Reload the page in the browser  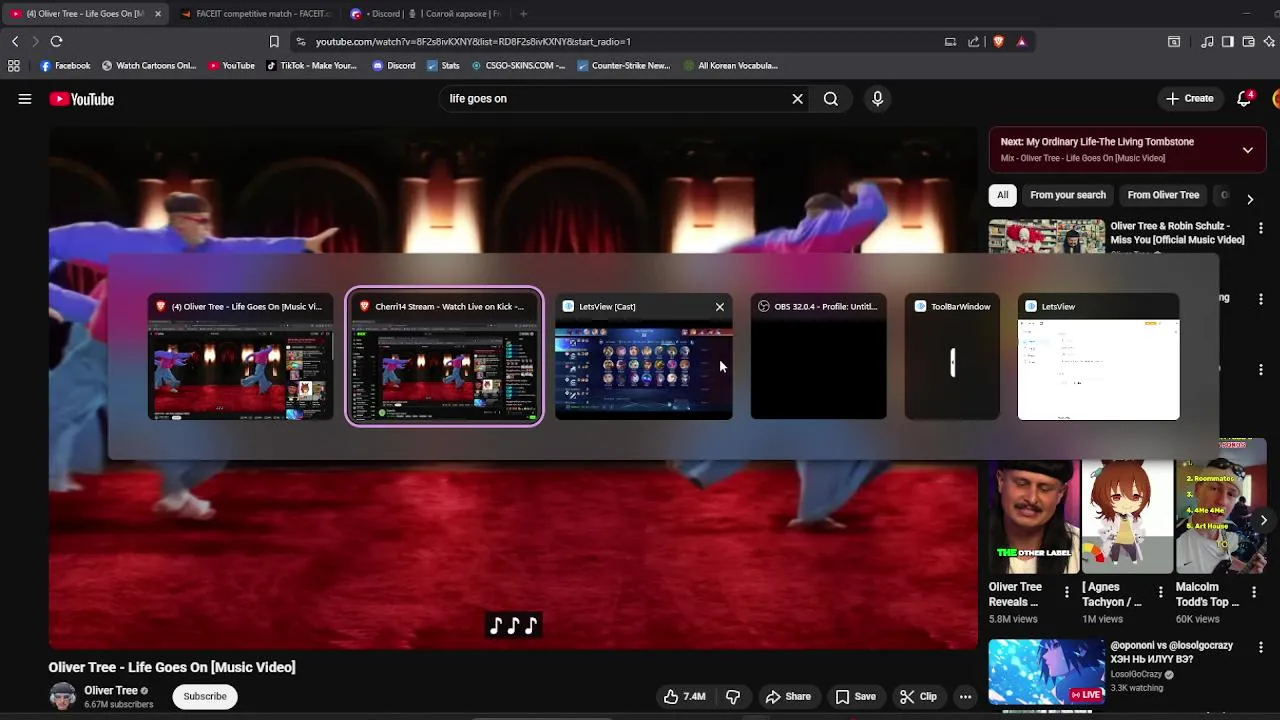[56, 42]
